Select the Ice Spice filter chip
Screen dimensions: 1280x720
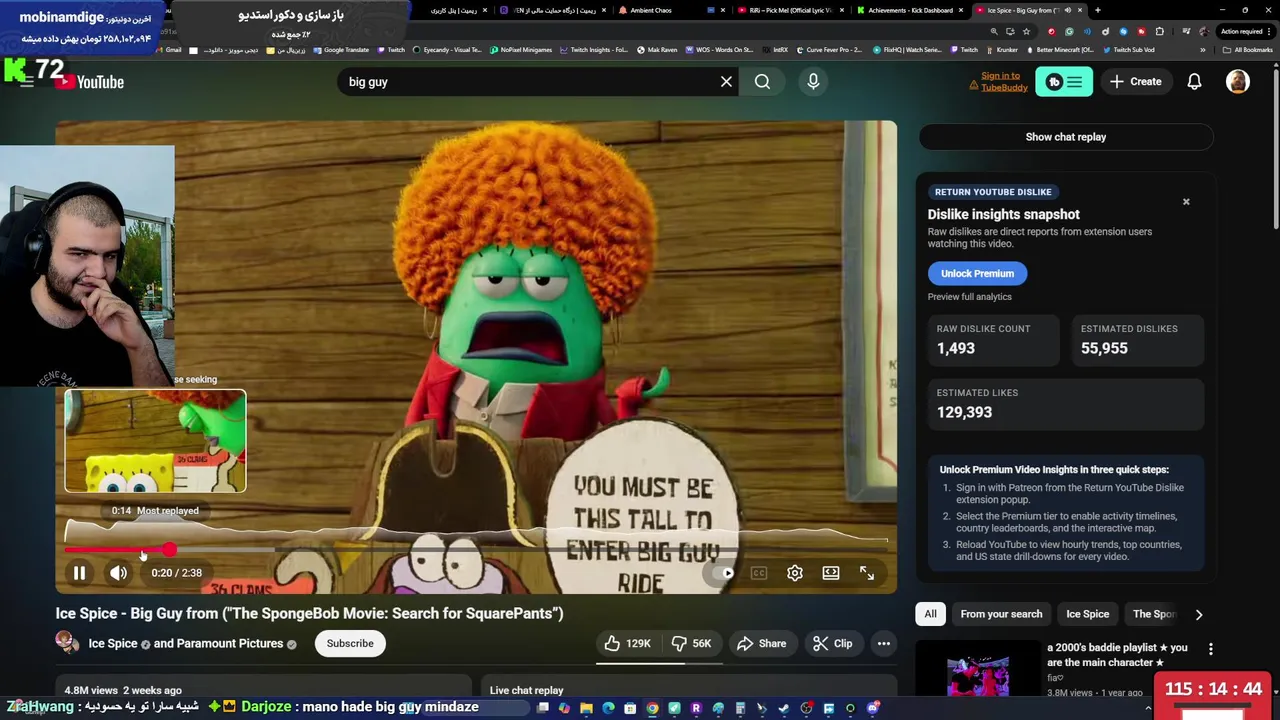pos(1087,614)
